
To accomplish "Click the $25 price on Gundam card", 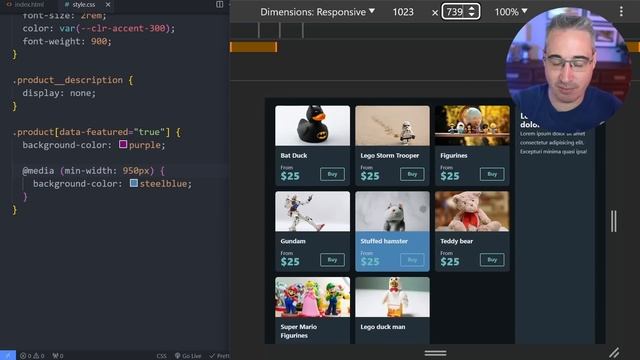I will point(290,262).
